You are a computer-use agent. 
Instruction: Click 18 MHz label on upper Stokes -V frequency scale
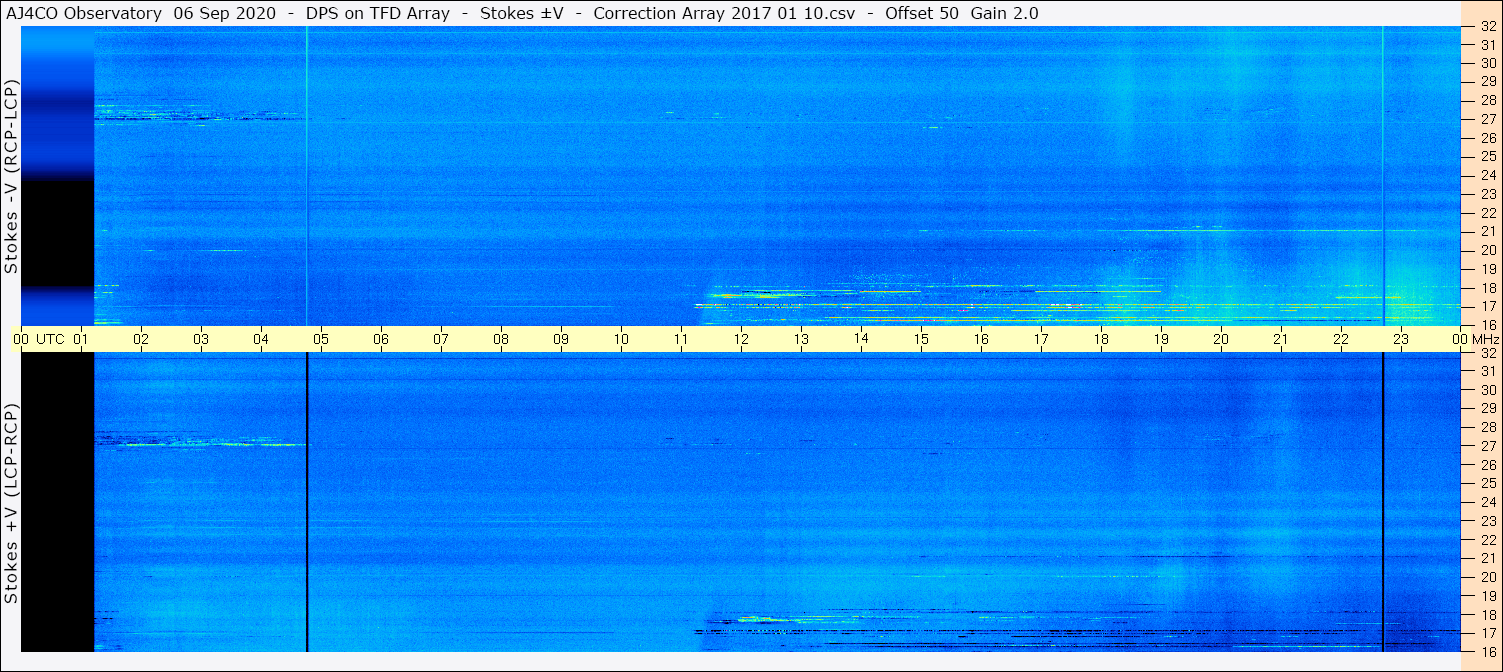tap(1487, 288)
